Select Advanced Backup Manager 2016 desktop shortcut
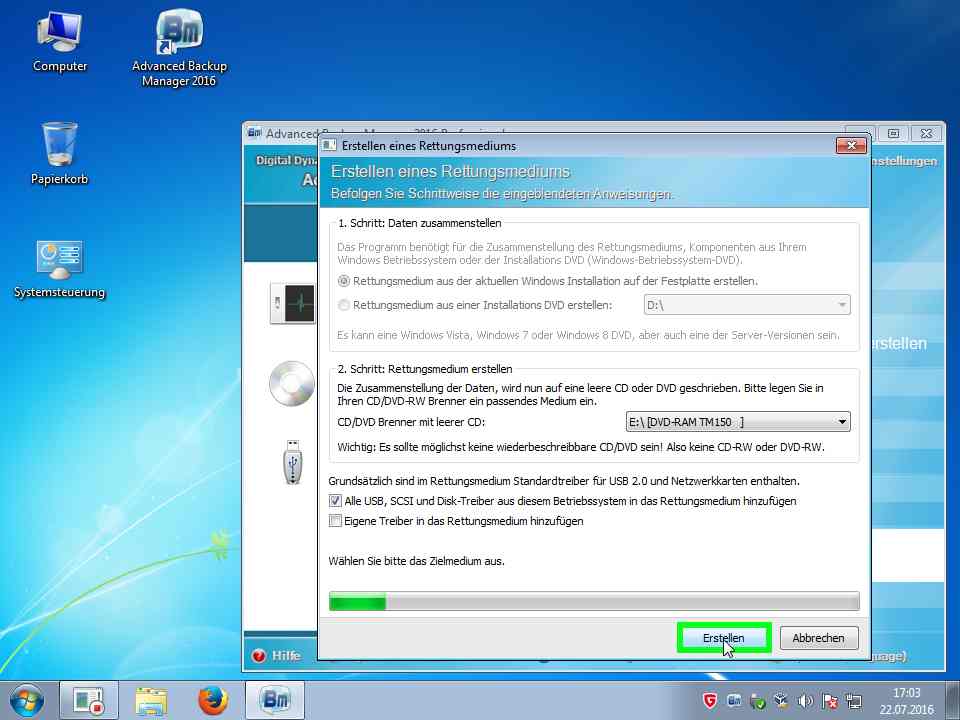The height and width of the screenshot is (720, 960). (x=179, y=49)
